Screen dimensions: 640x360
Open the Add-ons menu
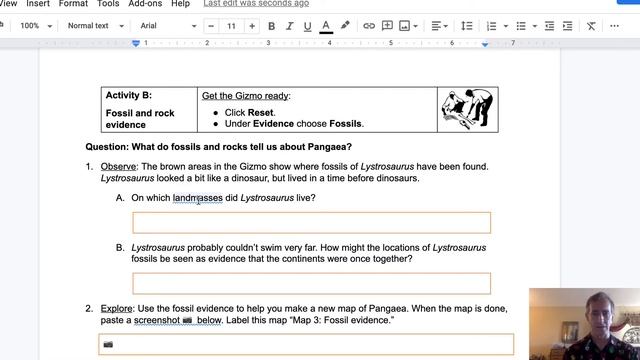click(x=145, y=4)
